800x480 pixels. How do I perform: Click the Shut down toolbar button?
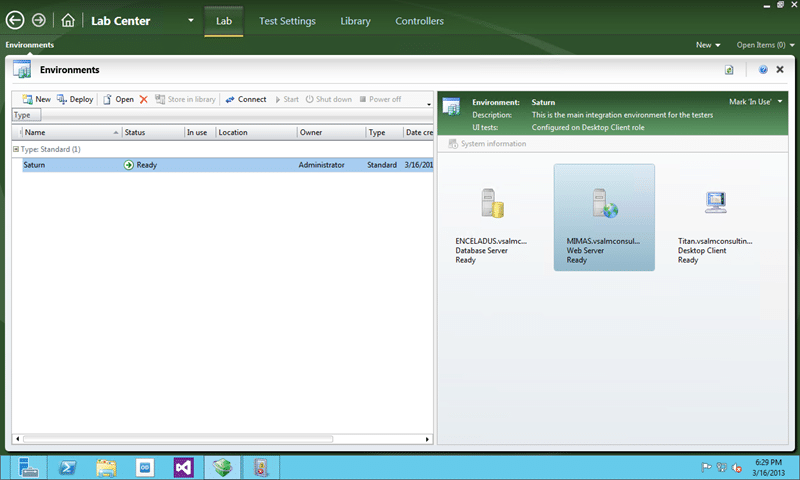329,99
